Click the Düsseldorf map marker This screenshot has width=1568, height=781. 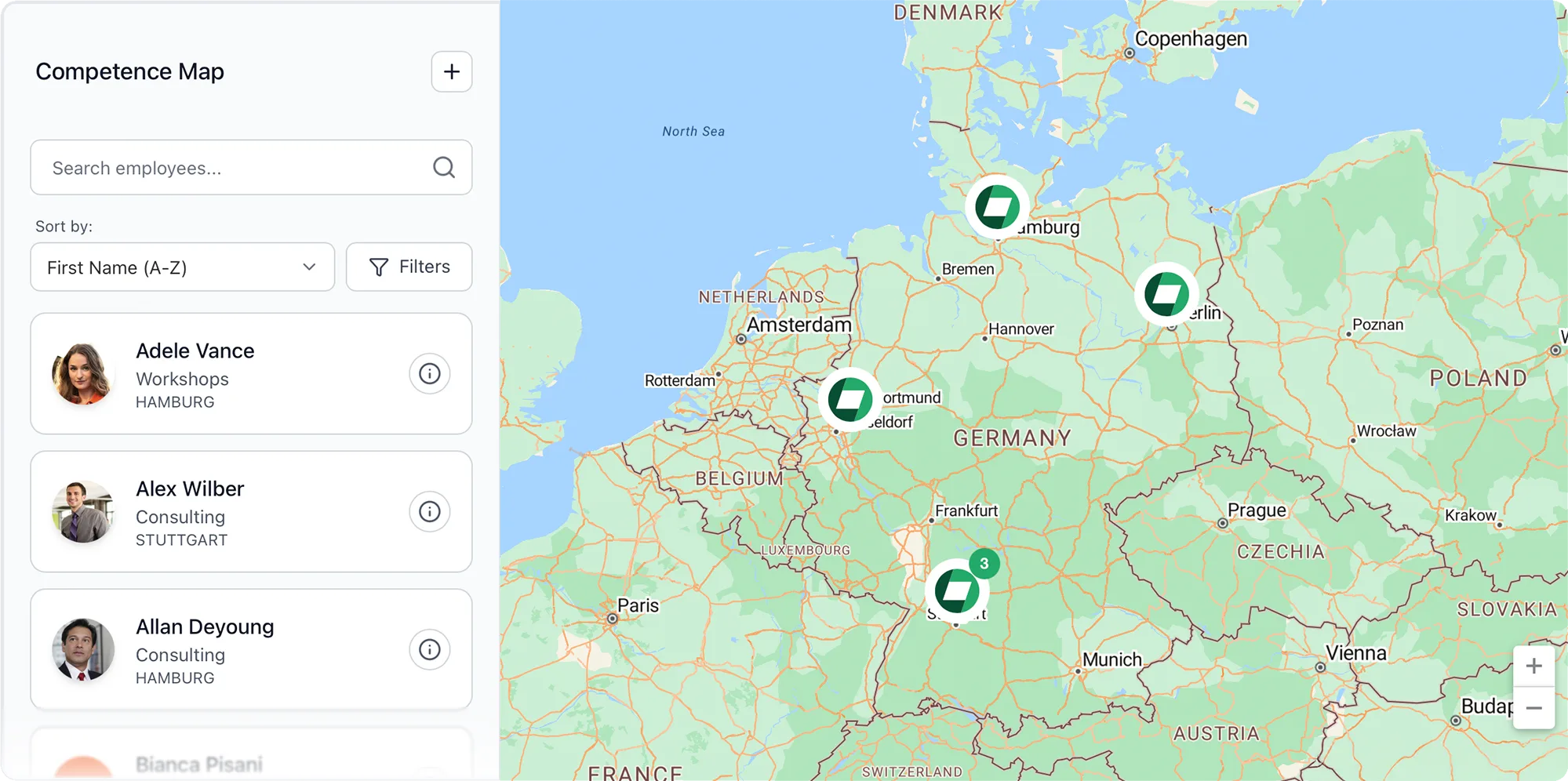point(849,399)
